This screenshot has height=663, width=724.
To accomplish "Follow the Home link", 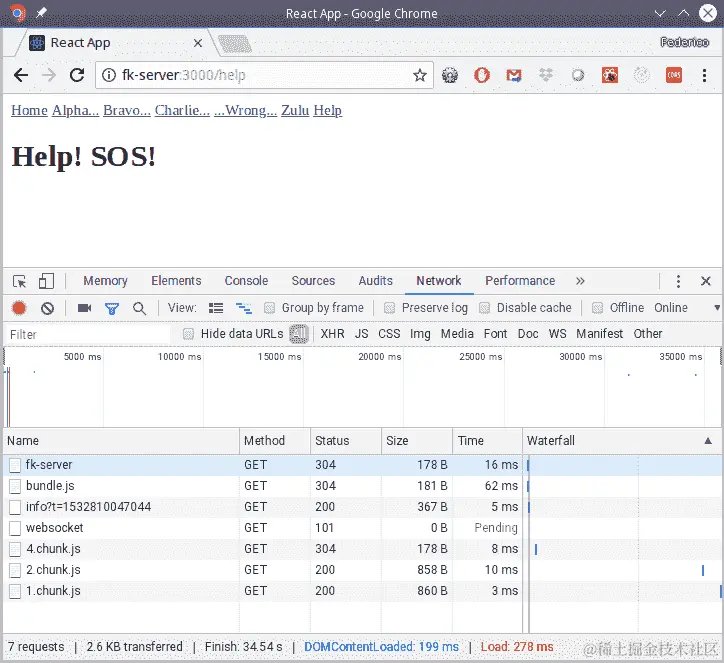I will tap(30, 110).
